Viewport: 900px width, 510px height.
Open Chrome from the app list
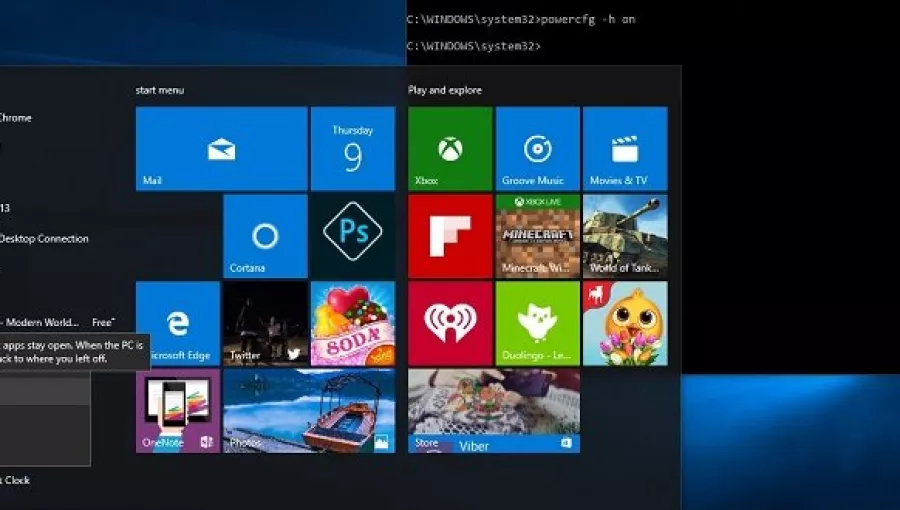15,118
